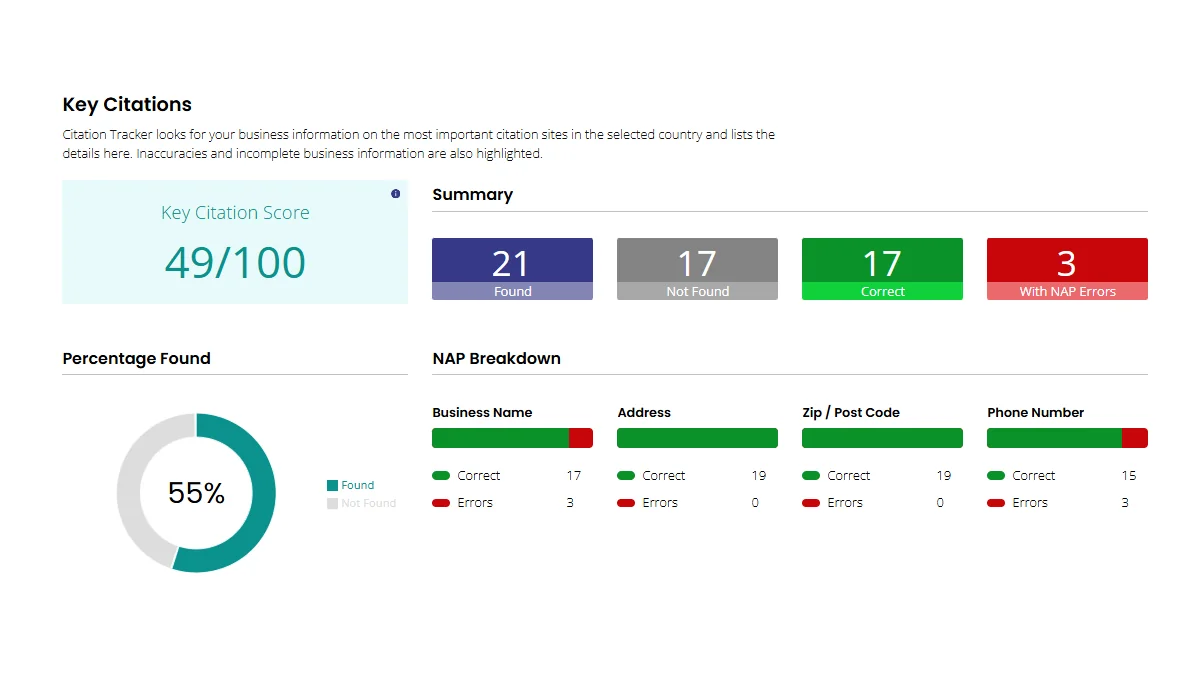Click the green Correct summary tile showing 17
1200x675 pixels.
click(882, 269)
